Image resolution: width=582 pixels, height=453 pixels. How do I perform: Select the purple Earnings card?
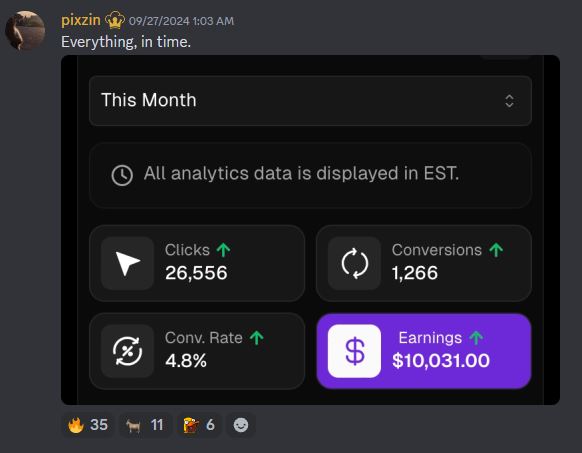pyautogui.click(x=424, y=351)
